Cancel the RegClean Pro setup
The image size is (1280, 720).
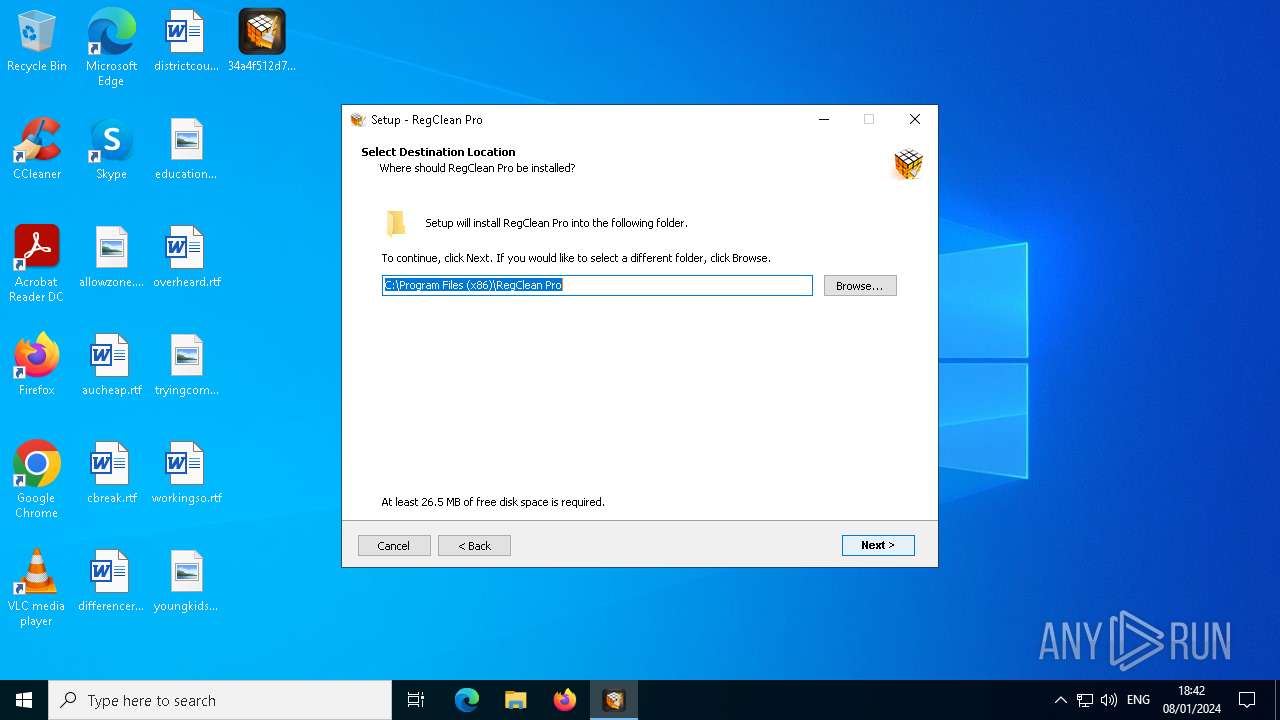[394, 546]
